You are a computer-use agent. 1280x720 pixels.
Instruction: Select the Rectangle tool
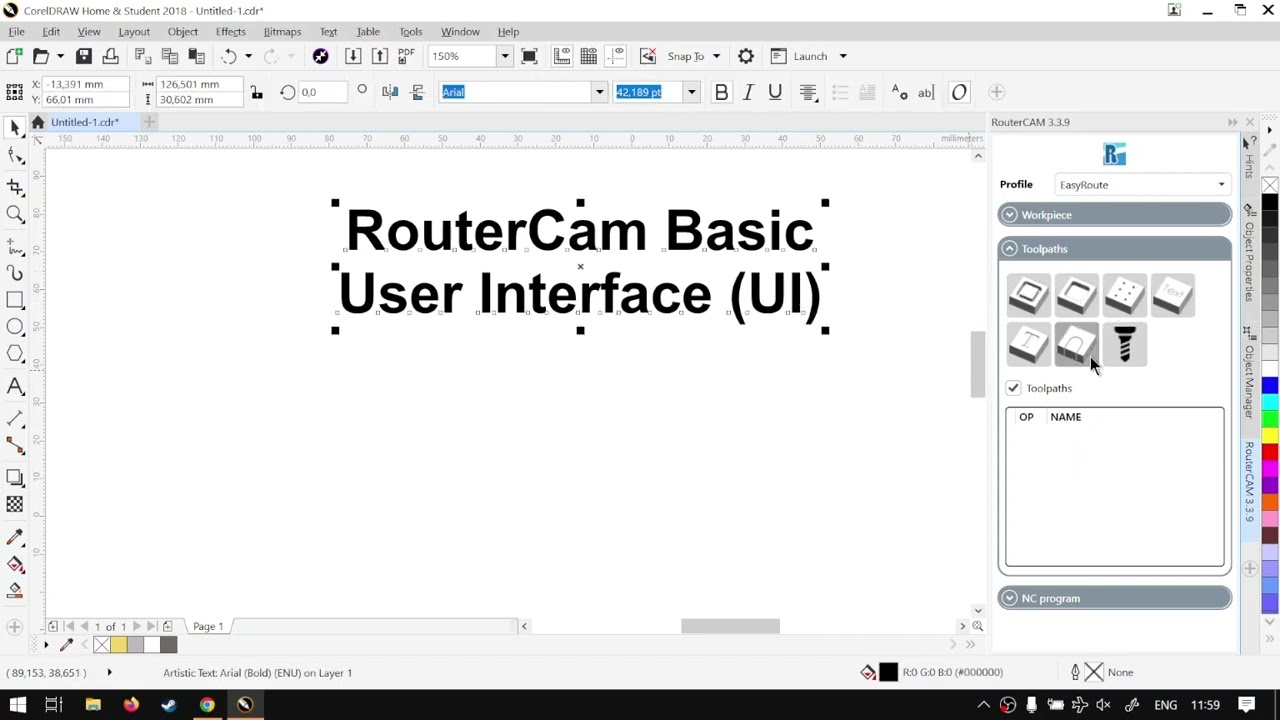point(15,300)
